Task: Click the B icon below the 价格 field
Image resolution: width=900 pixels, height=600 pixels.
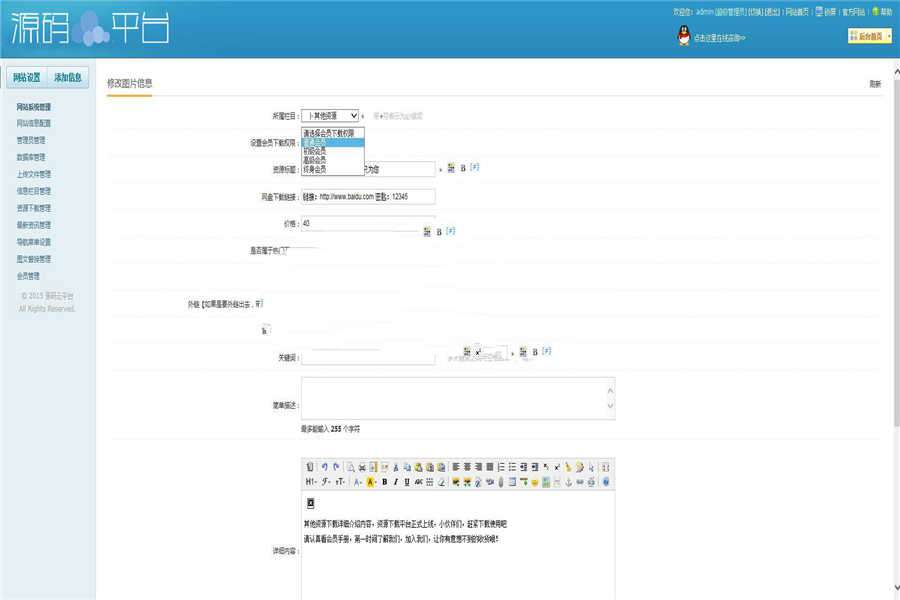Action: coord(439,232)
